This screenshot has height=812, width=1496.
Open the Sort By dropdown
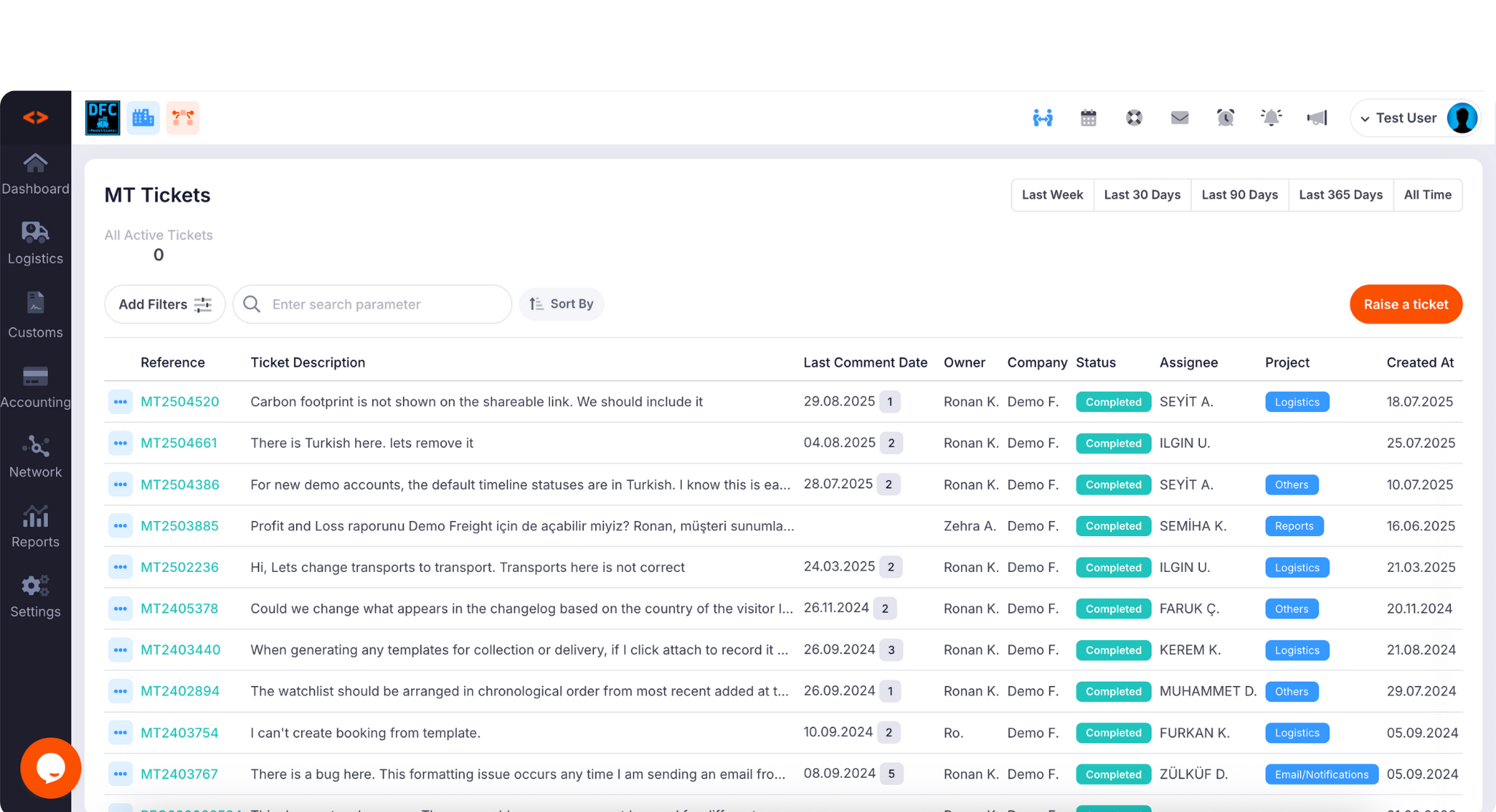pos(561,304)
